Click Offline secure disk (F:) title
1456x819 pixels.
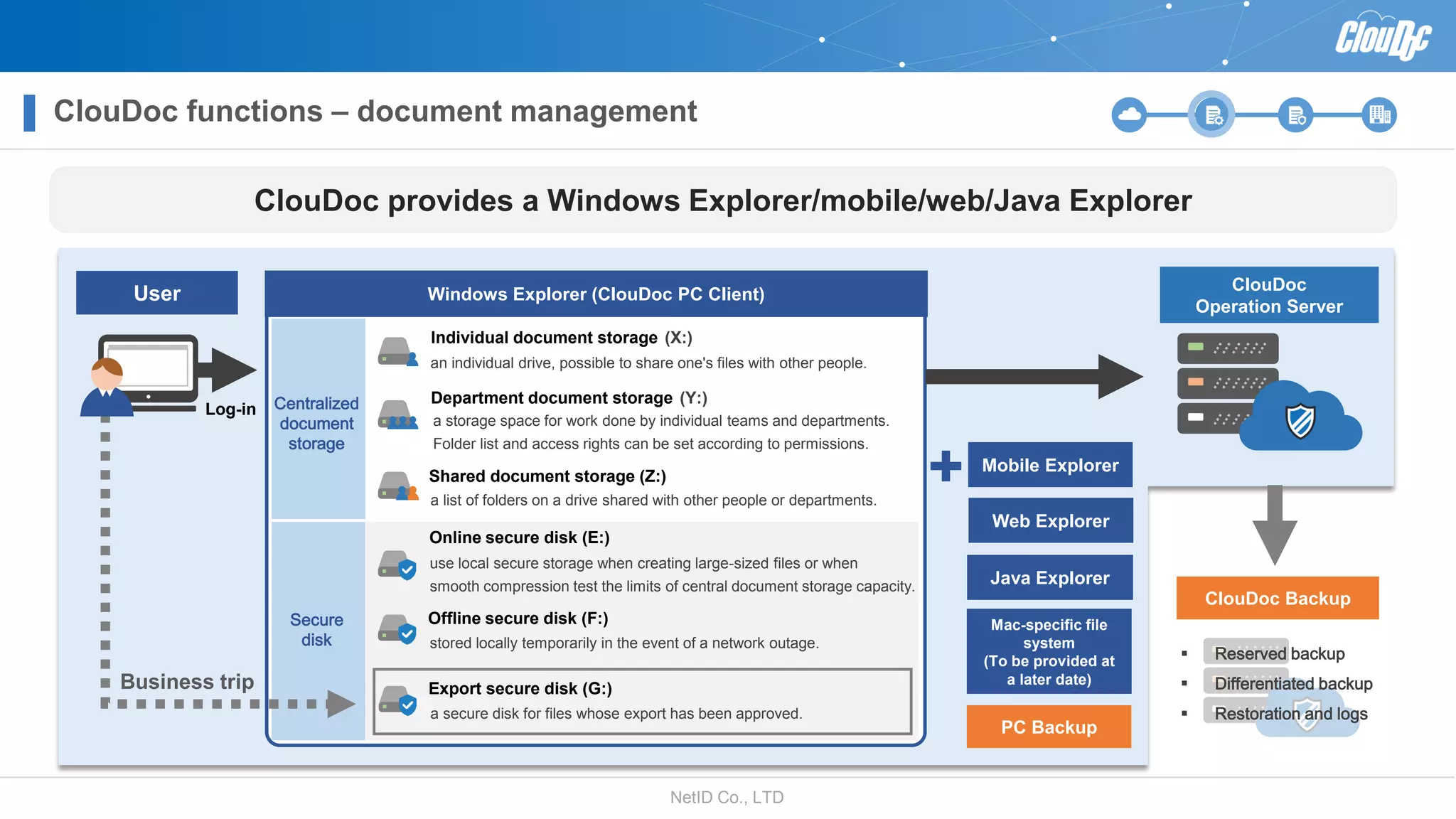tap(518, 619)
